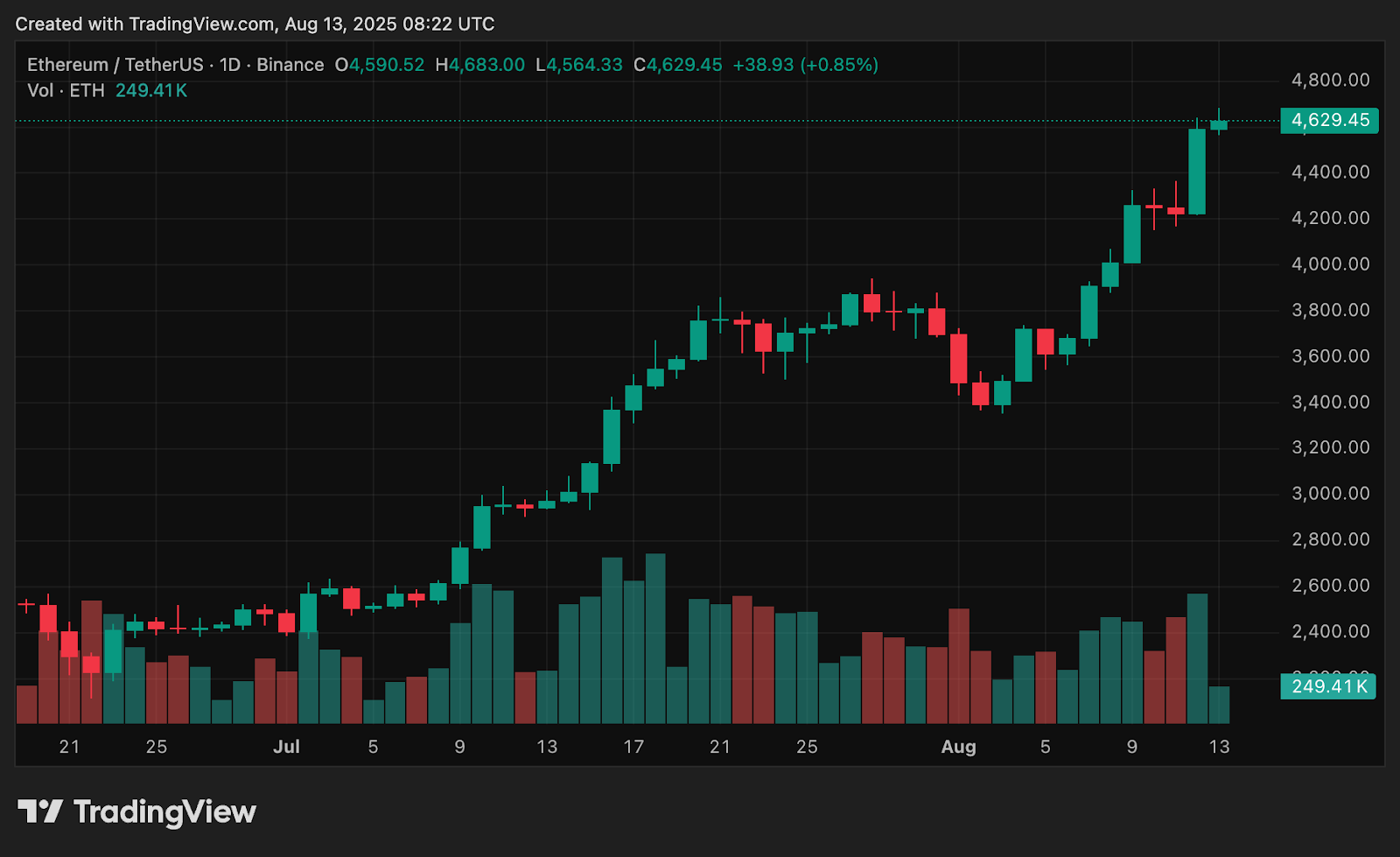The image size is (1400, 857).
Task: Click the 17 date label on time axis
Action: [x=633, y=747]
